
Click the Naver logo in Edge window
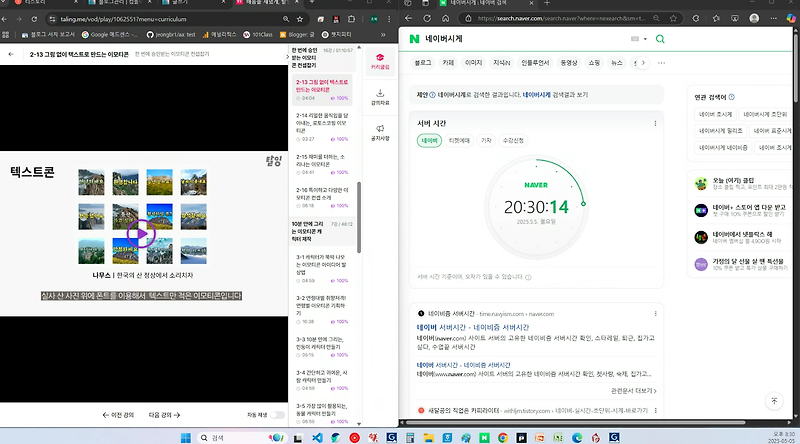[x=414, y=39]
